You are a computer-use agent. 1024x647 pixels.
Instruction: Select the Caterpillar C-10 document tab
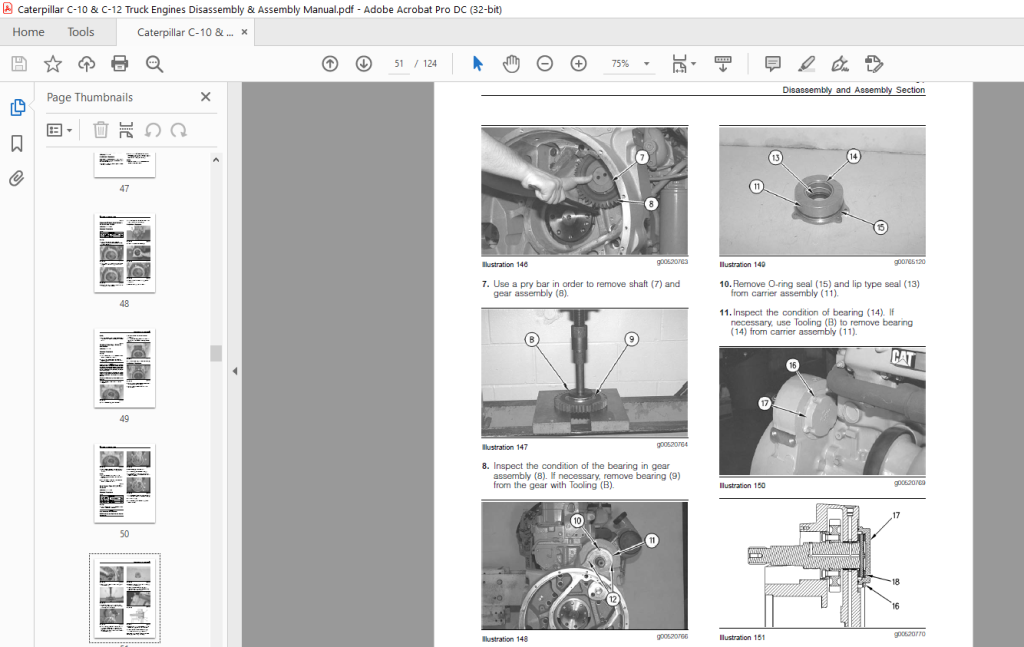(185, 32)
